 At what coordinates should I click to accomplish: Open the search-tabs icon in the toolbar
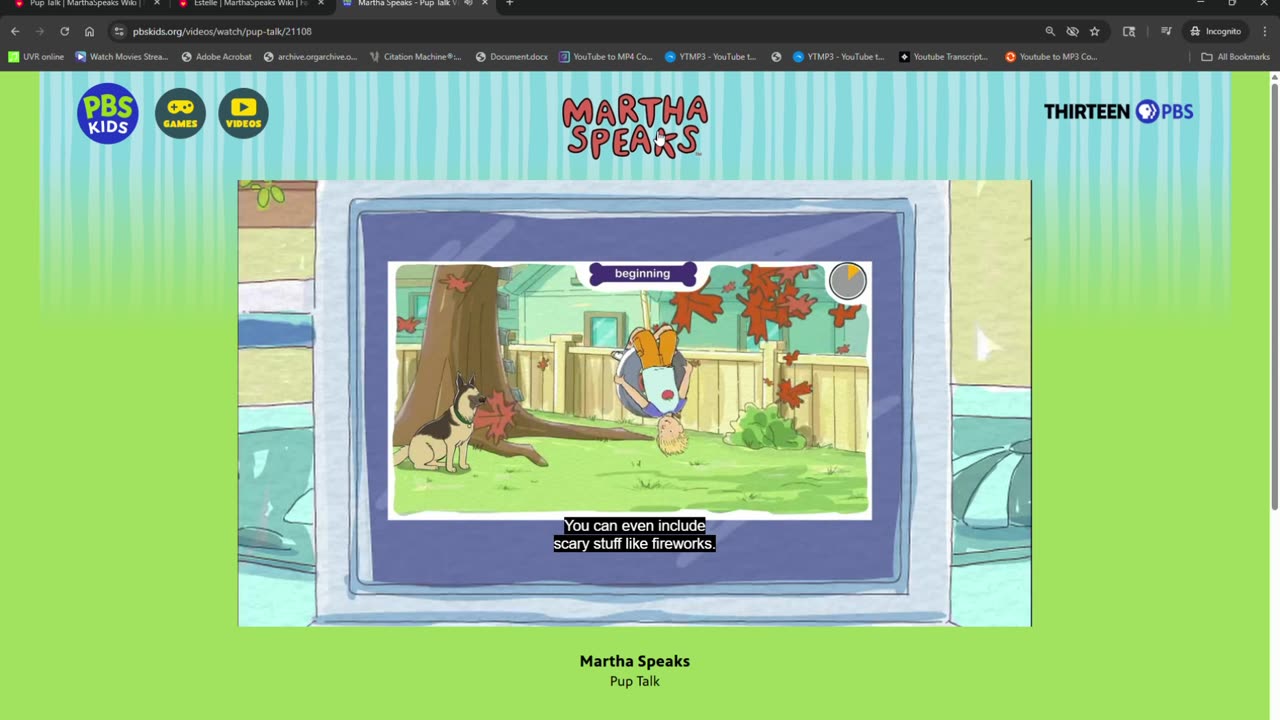[x=1129, y=31]
